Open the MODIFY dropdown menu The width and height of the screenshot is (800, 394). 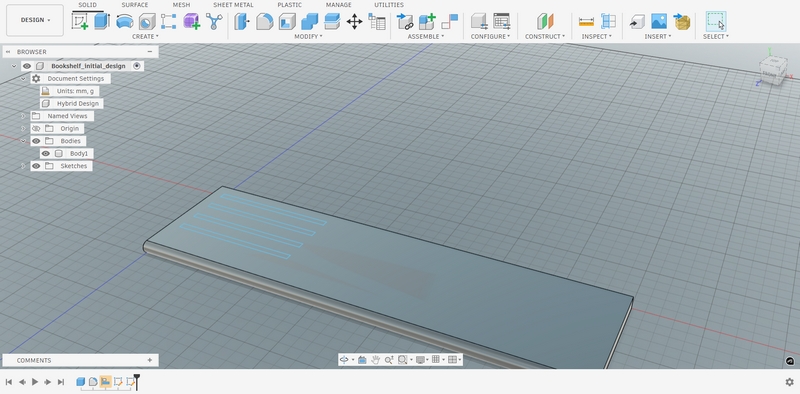[x=308, y=36]
